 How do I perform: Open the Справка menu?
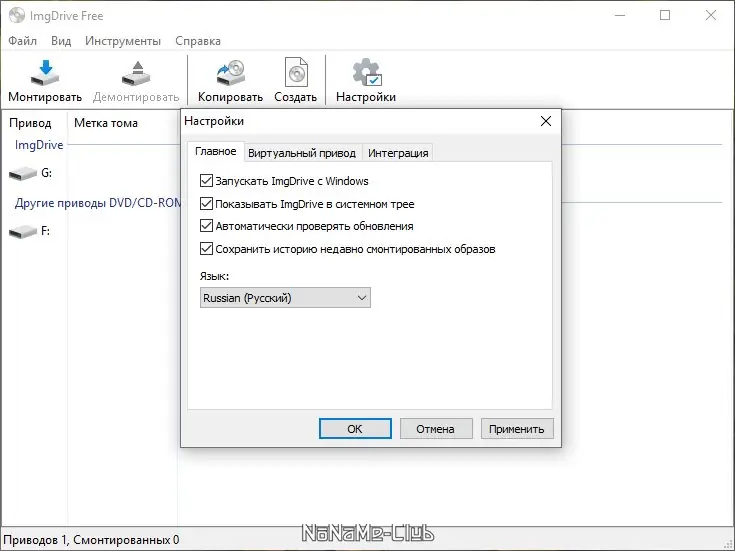[x=198, y=41]
